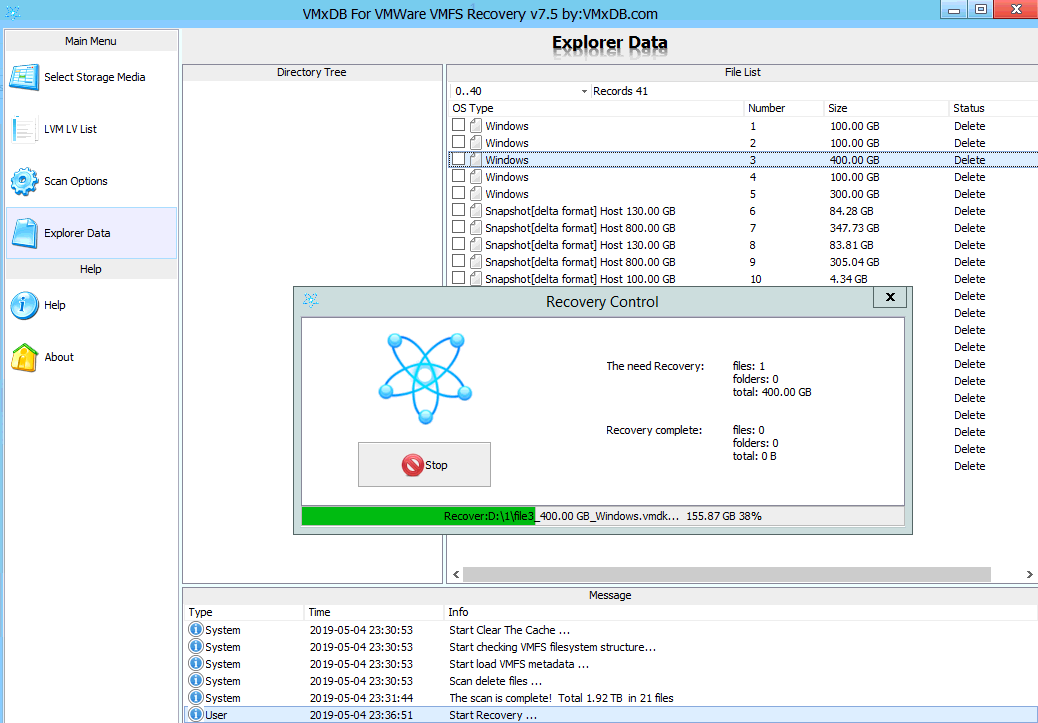Click file icon of Windows row number 1
The width and height of the screenshot is (1038, 723).
coord(476,126)
